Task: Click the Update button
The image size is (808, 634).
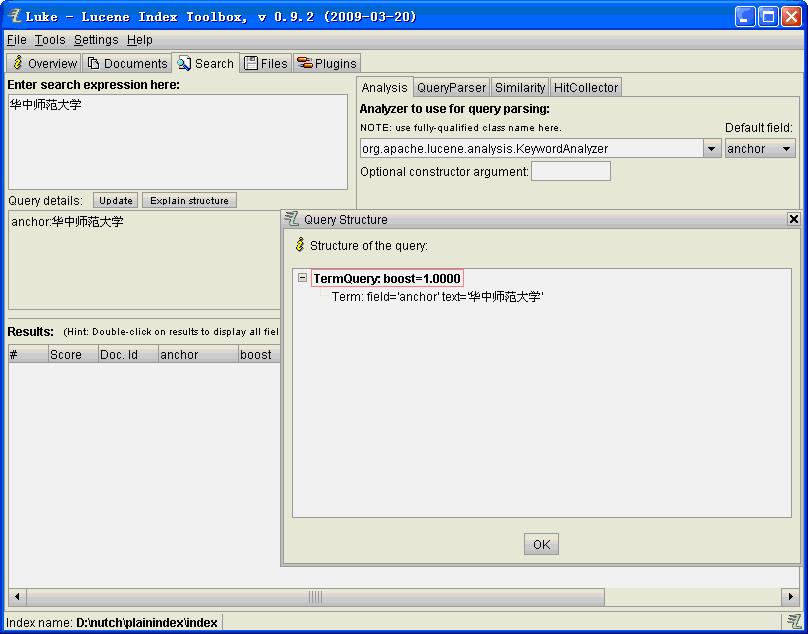Action: 115,201
